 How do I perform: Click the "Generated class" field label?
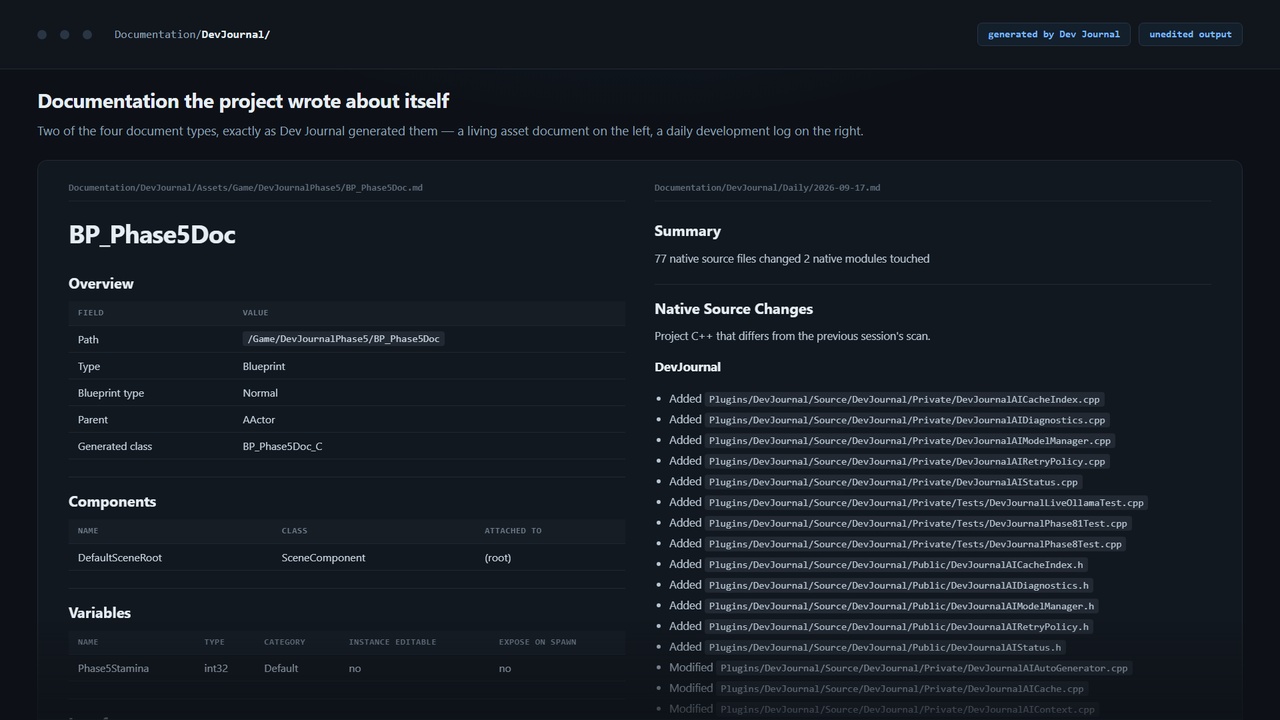coord(115,447)
